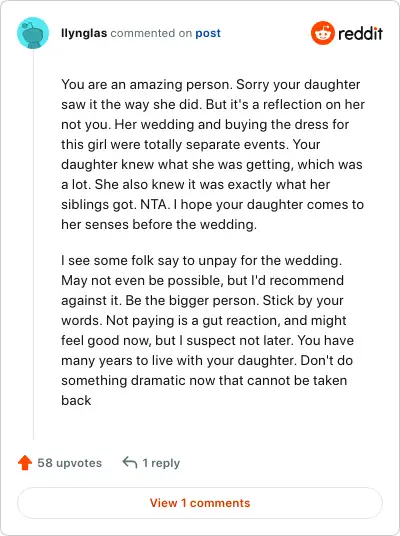Click the "58 upvotes" count label
Image resolution: width=400 pixels, height=536 pixels.
coord(69,463)
